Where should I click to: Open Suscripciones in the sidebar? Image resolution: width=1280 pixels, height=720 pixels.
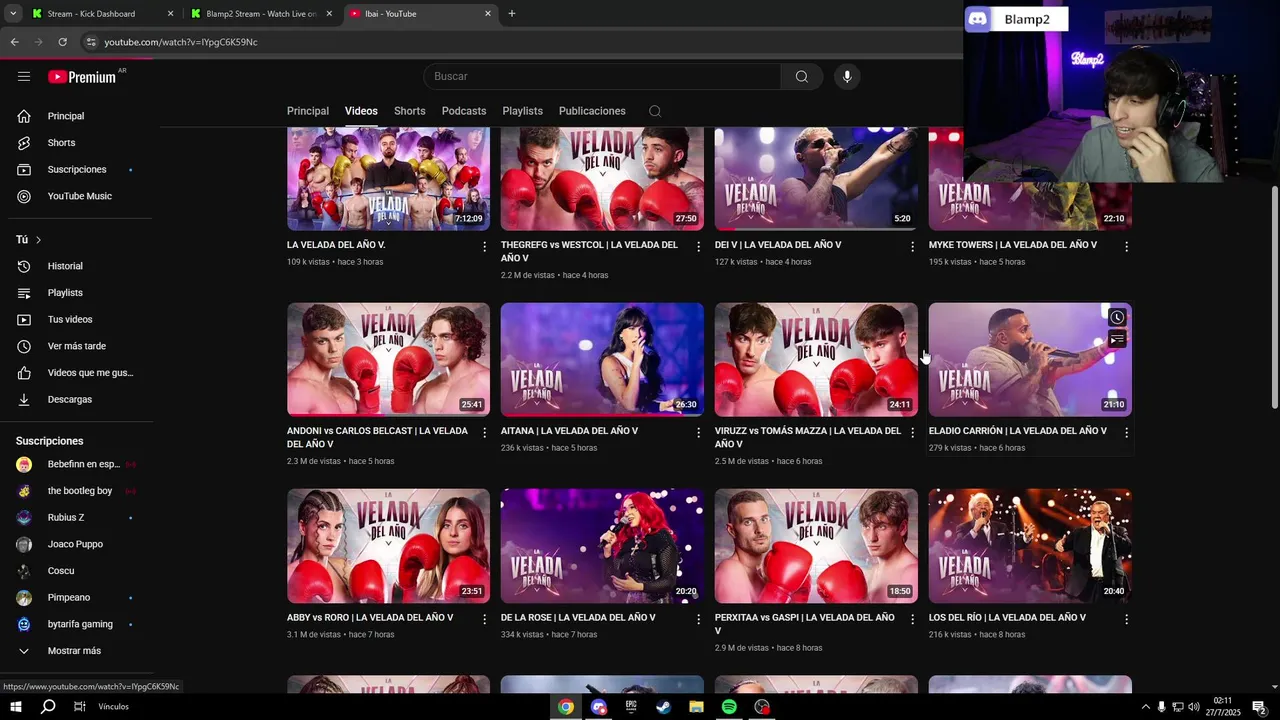(76, 170)
